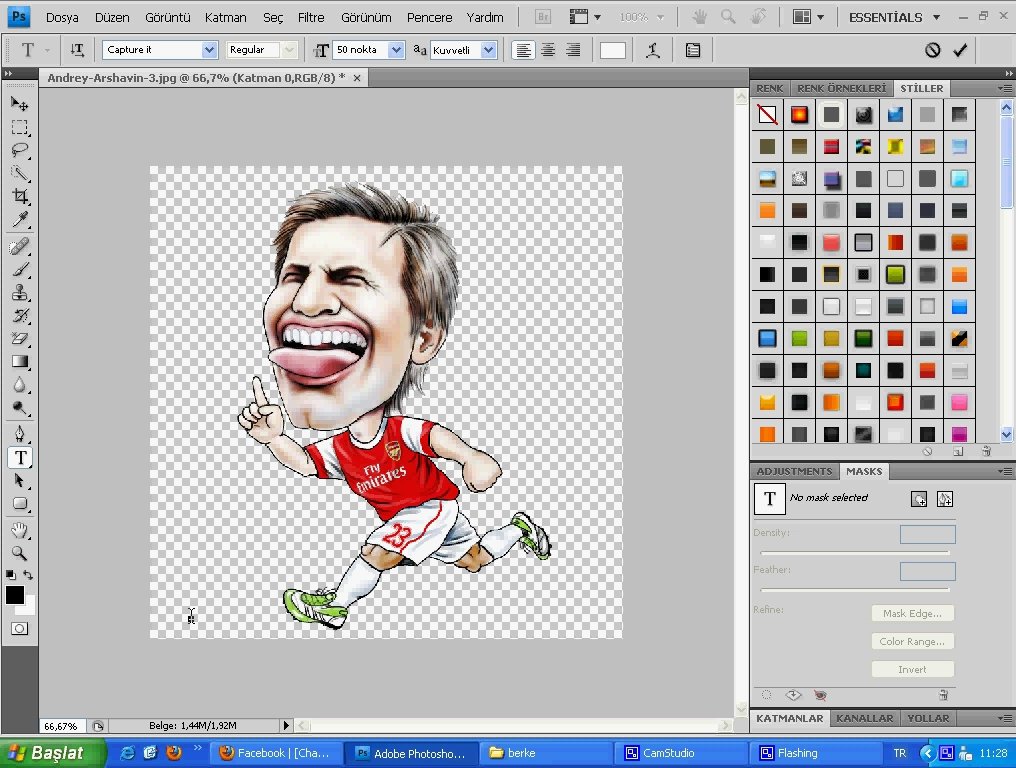Select the Move tool
1016x768 pixels.
tap(19, 104)
